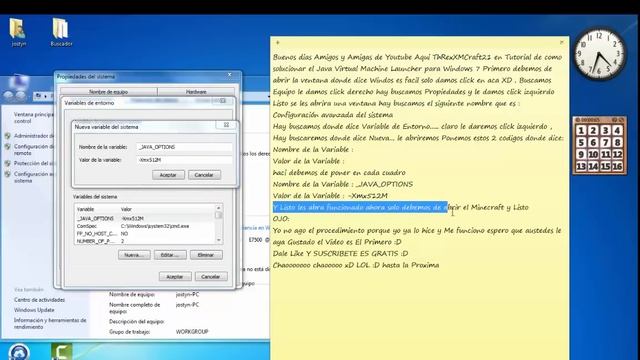Close the Propiedades del sistema window

click(229, 75)
